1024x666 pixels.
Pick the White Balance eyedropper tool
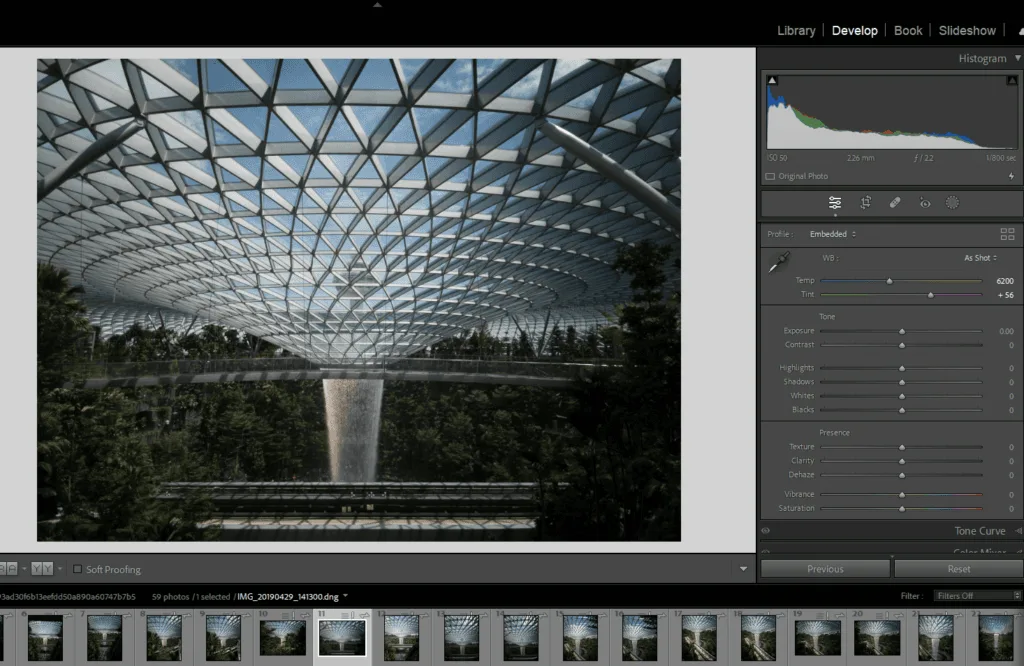[779, 262]
